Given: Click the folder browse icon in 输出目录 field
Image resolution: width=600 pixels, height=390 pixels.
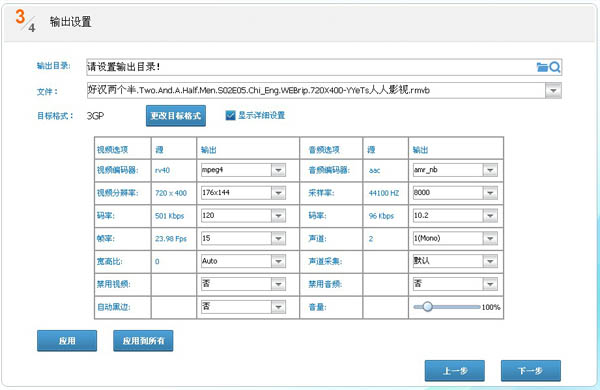Looking at the screenshot, I should coord(542,67).
